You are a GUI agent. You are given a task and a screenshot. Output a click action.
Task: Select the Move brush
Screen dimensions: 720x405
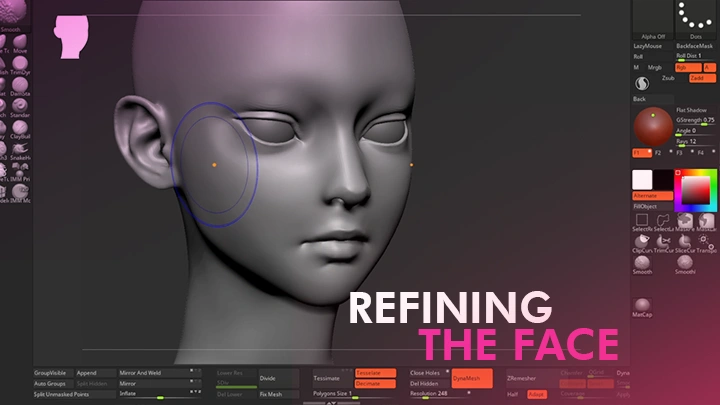(x=20, y=44)
